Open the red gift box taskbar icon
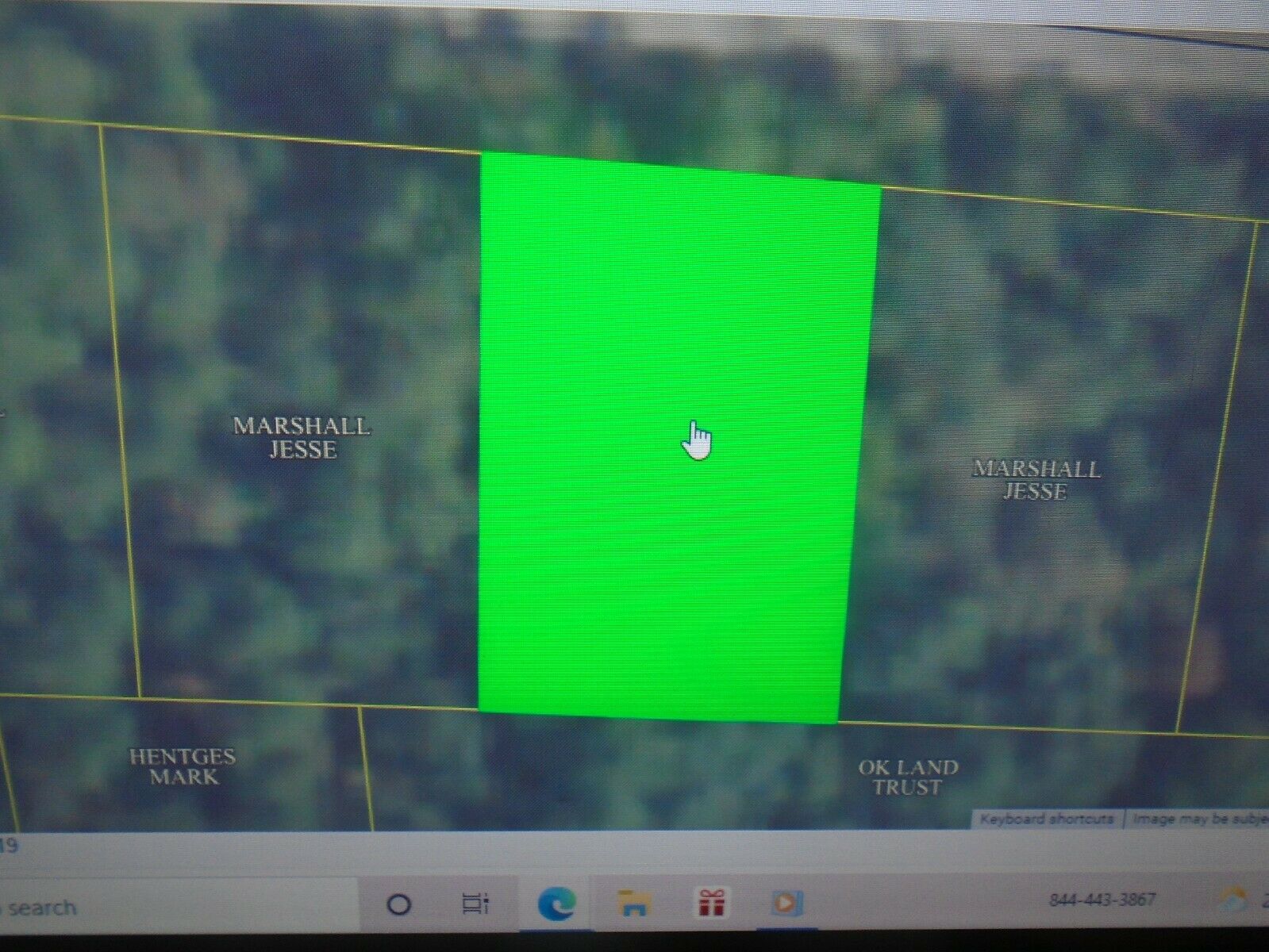Image resolution: width=1269 pixels, height=952 pixels. coord(711,903)
